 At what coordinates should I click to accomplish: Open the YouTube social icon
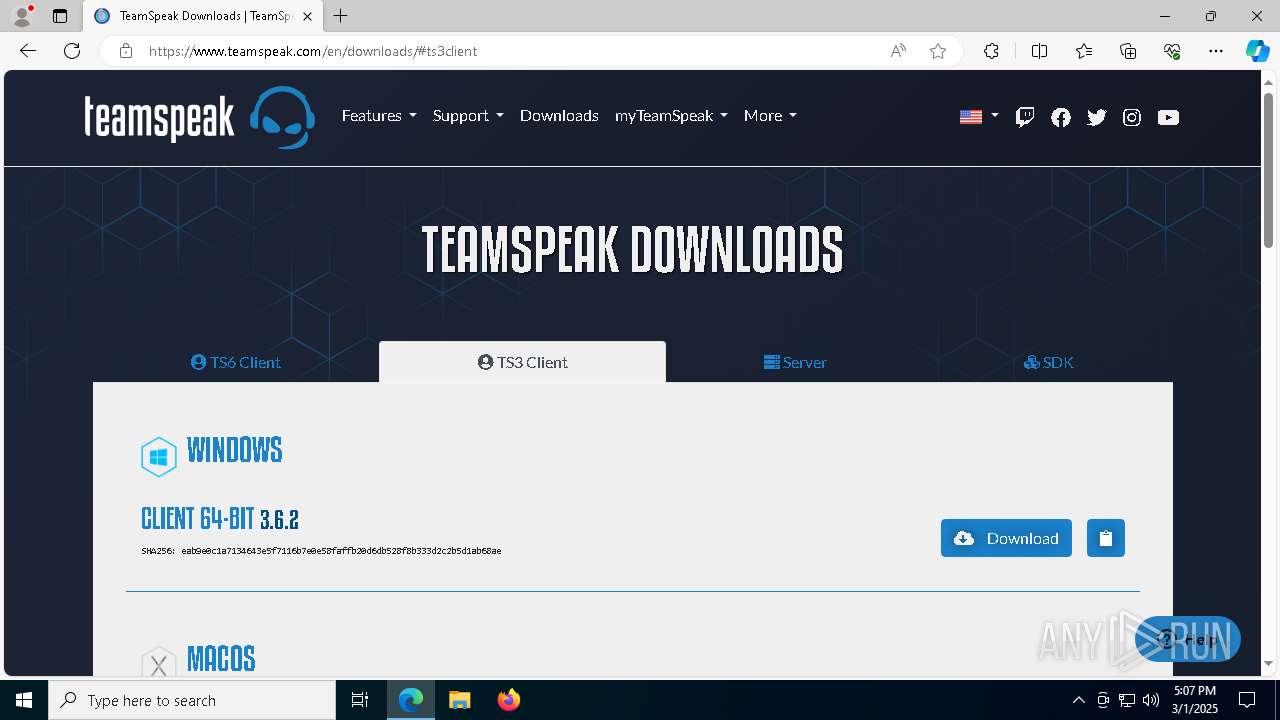coord(1168,117)
